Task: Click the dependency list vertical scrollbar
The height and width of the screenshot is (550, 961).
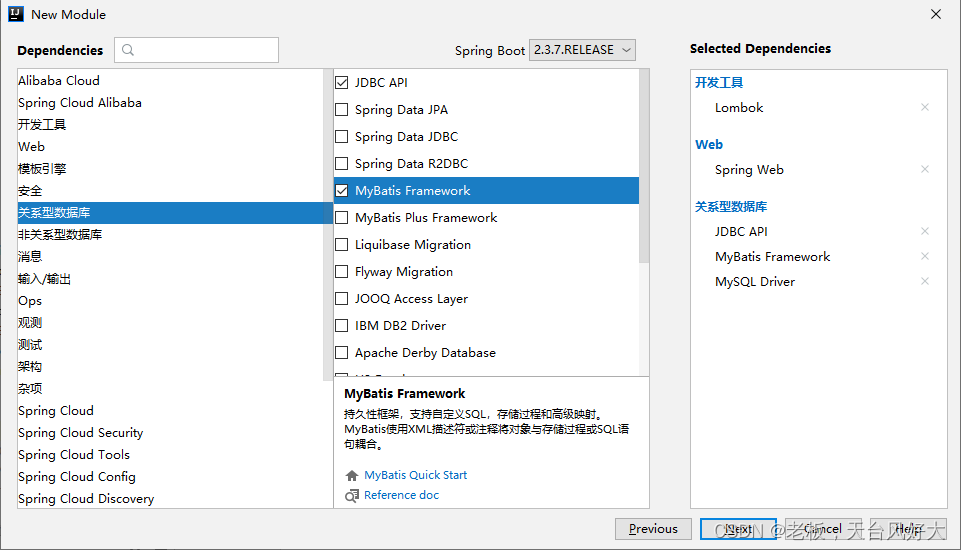Action: click(x=644, y=166)
